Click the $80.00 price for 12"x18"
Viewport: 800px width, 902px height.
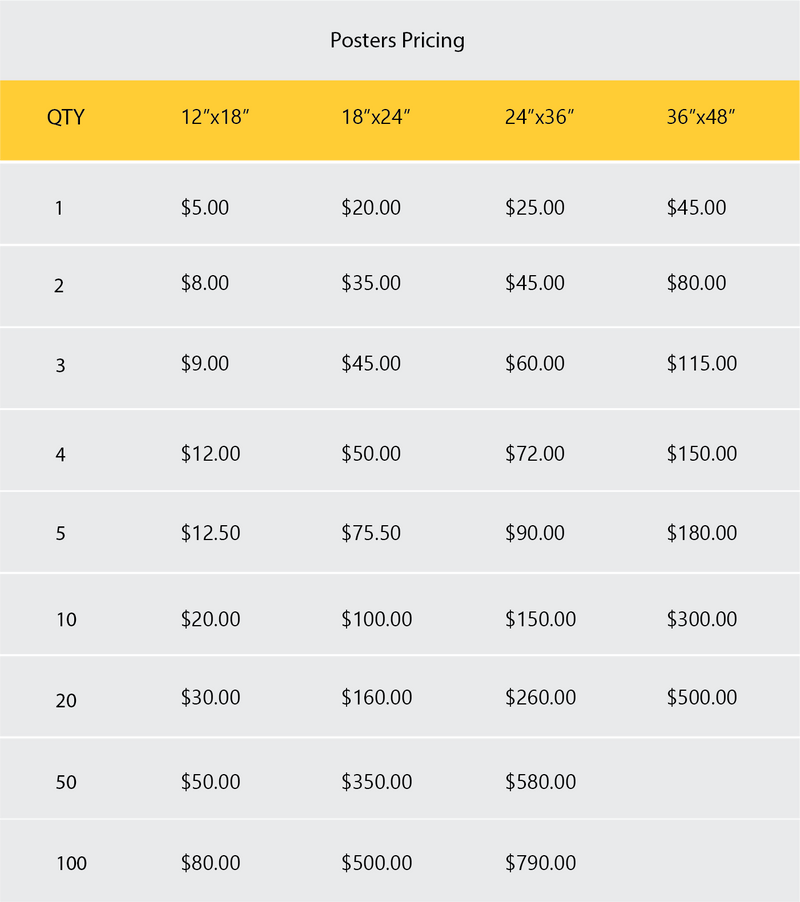[x=210, y=862]
